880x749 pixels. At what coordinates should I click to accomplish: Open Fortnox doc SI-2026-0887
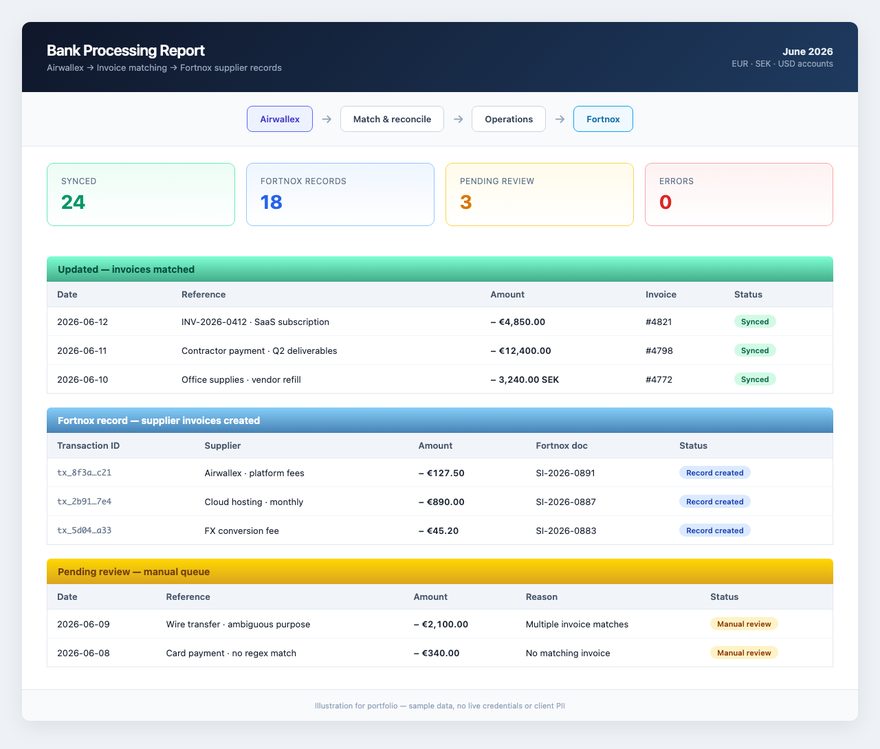click(x=566, y=502)
